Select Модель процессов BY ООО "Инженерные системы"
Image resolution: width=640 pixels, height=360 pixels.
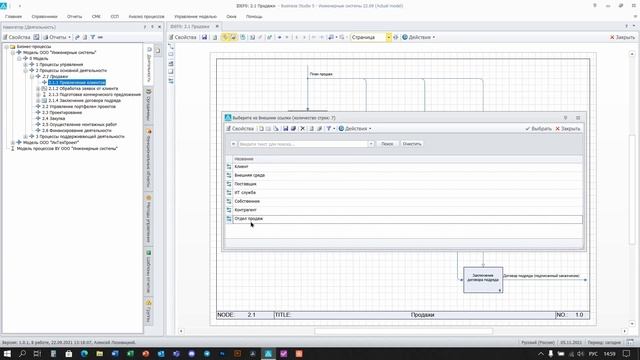pos(67,149)
